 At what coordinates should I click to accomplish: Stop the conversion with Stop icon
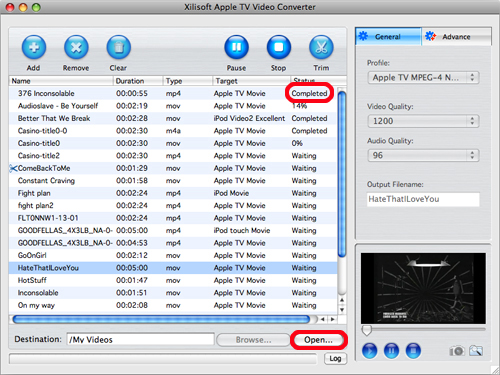click(x=279, y=47)
